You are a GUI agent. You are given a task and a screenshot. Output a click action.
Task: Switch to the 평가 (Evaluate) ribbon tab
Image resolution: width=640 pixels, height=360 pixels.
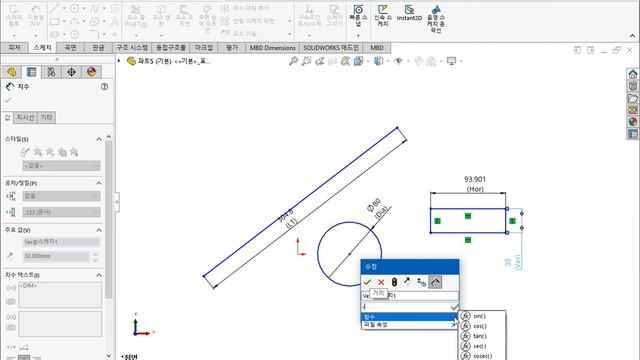(x=232, y=48)
